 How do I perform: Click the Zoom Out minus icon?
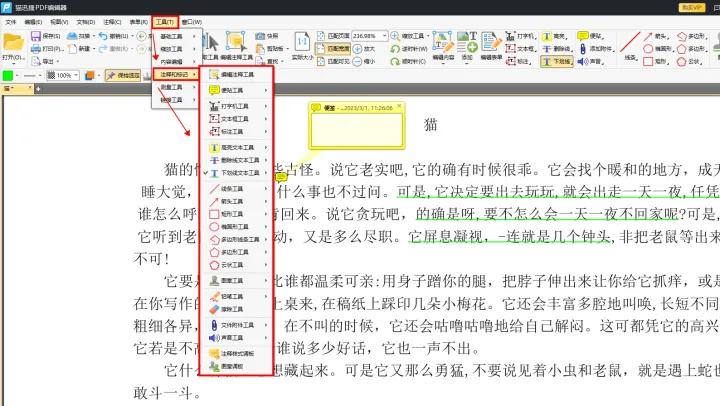(x=358, y=61)
